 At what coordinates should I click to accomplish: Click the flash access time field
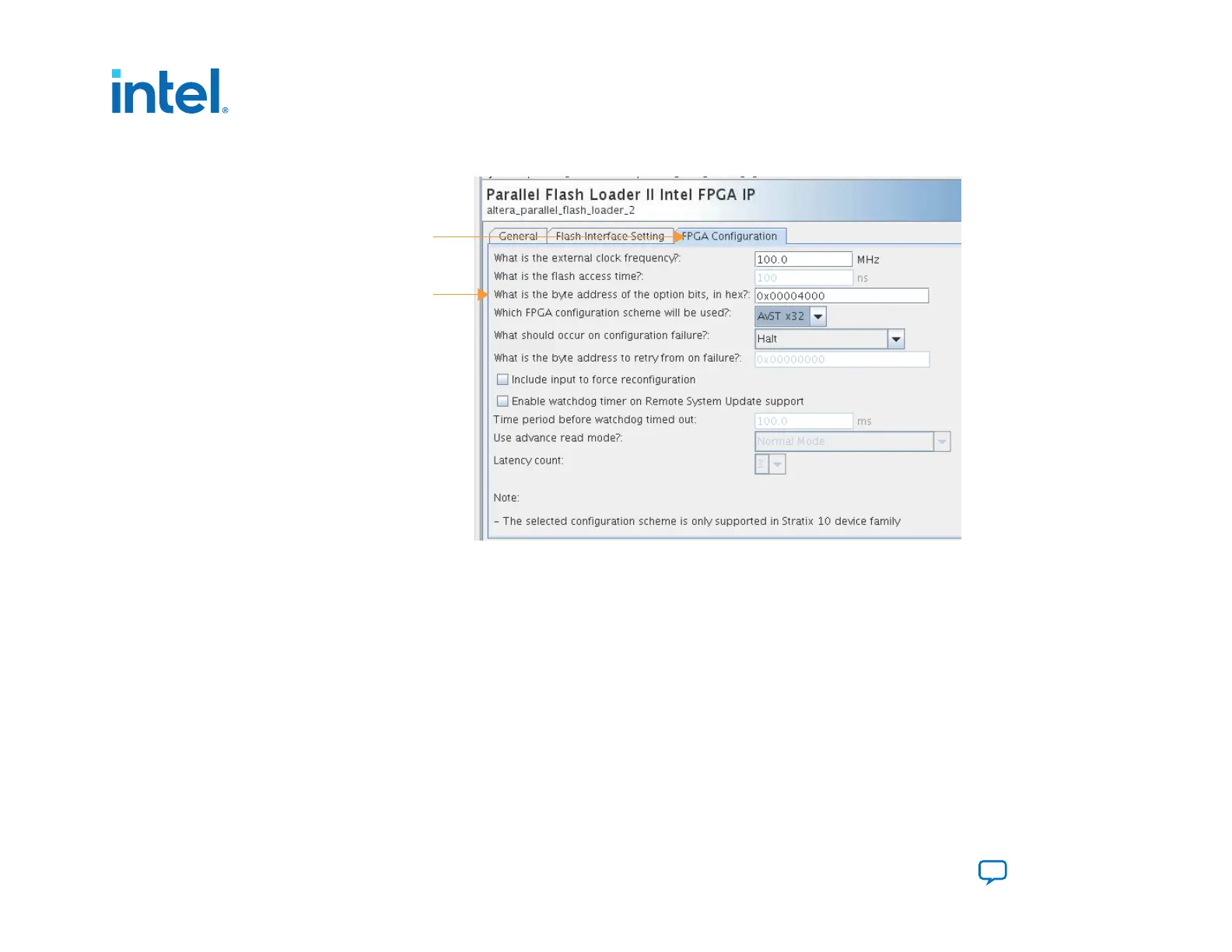pyautogui.click(x=803, y=278)
